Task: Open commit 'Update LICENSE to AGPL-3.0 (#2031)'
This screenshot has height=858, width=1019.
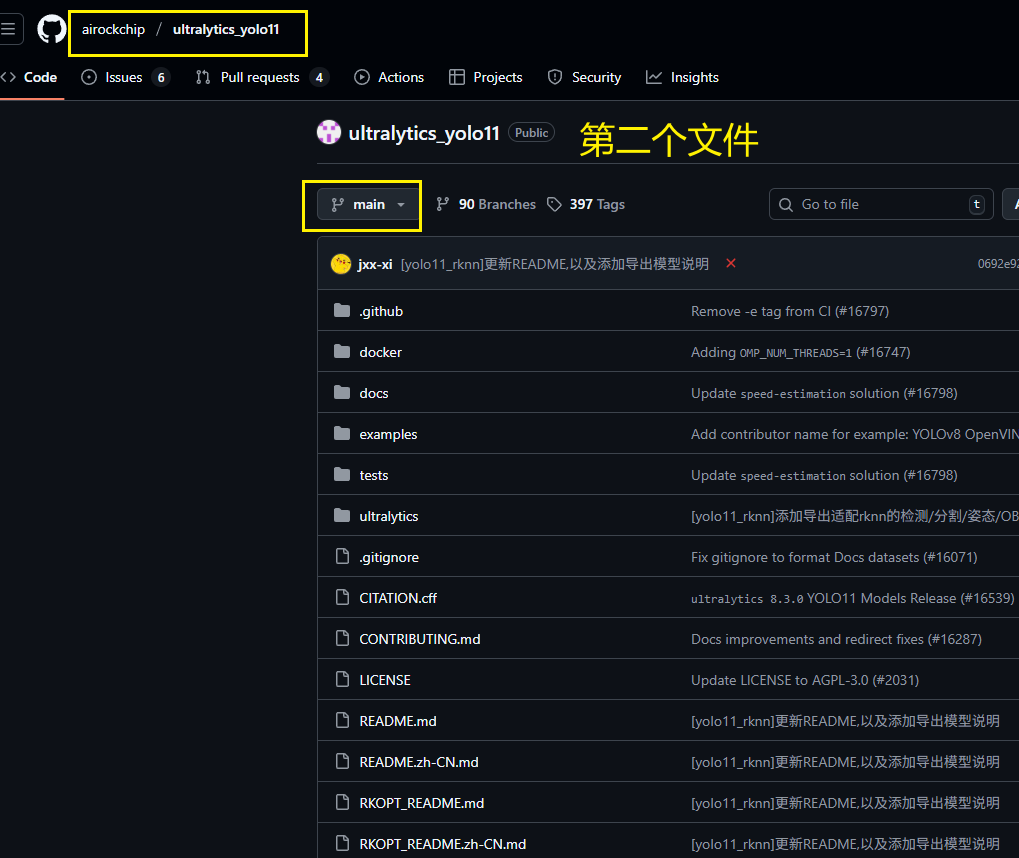Action: [x=805, y=680]
